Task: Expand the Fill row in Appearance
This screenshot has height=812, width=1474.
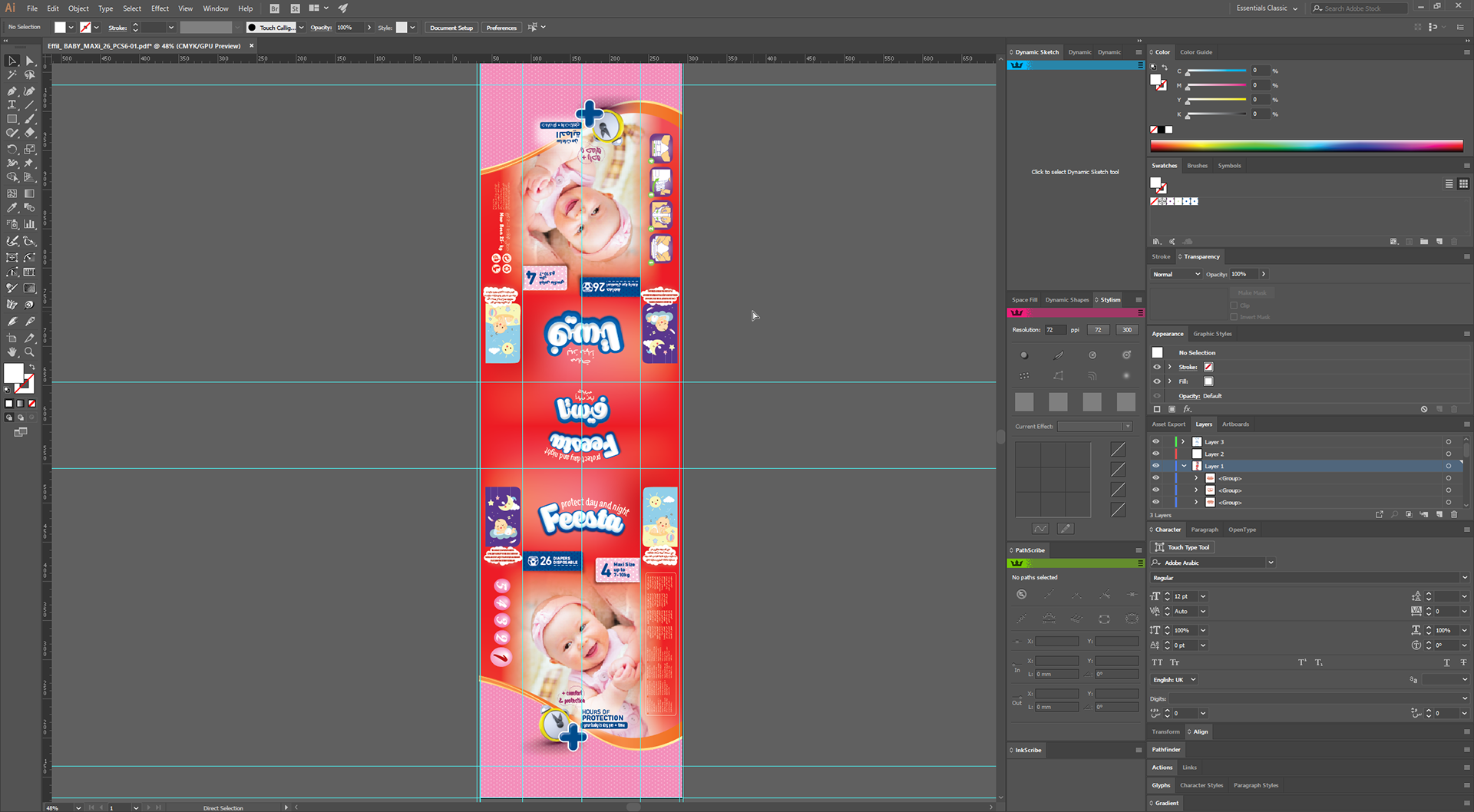Action: 1170,381
